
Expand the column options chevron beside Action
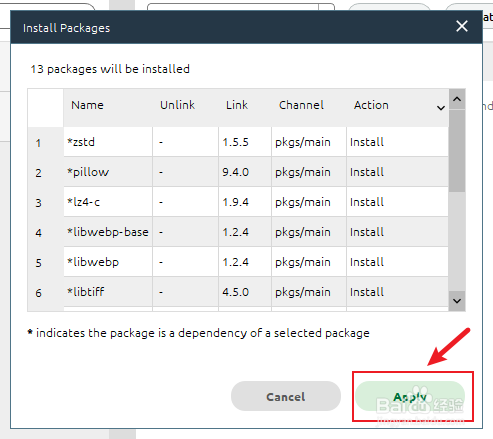tap(441, 108)
